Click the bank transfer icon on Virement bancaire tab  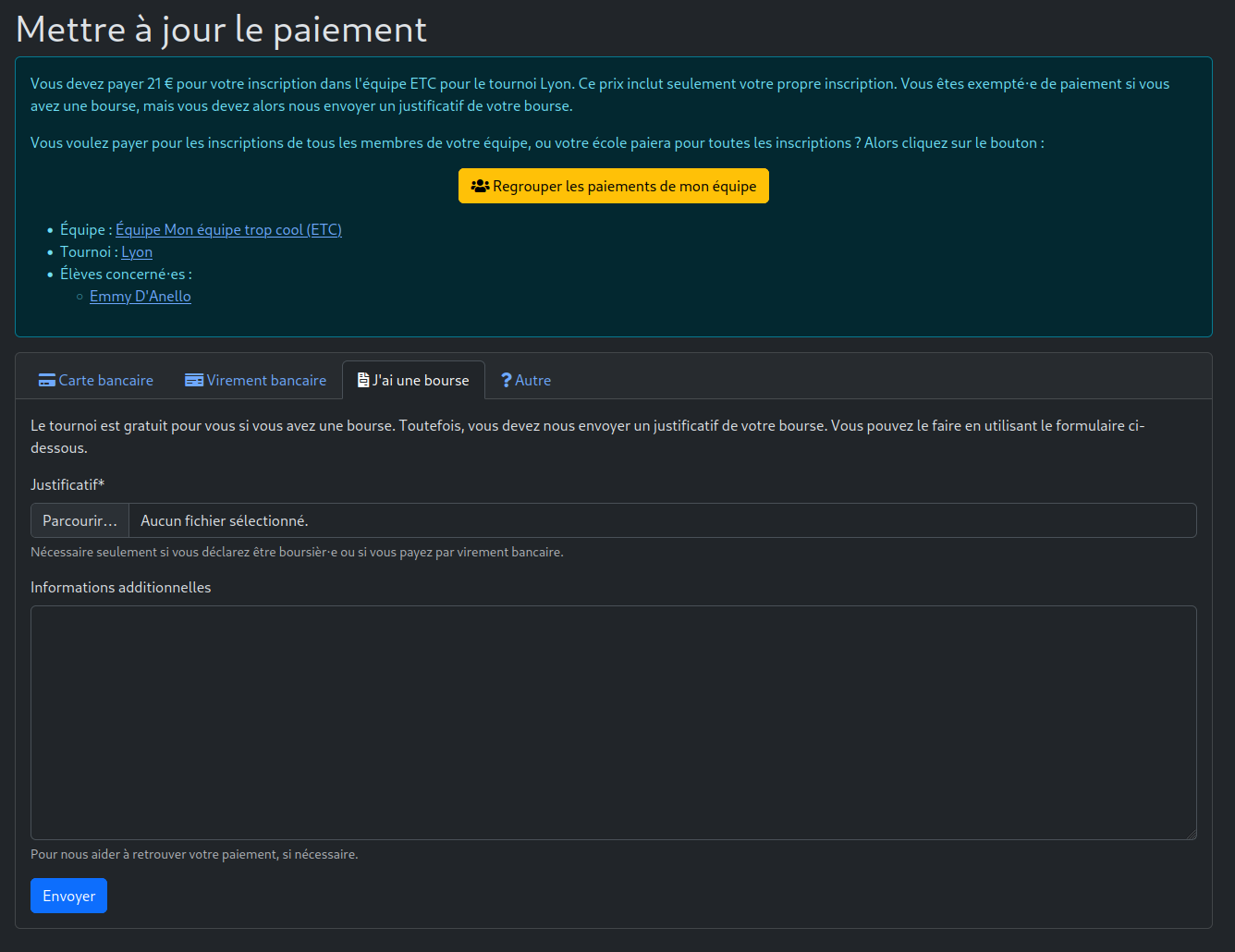coord(194,380)
